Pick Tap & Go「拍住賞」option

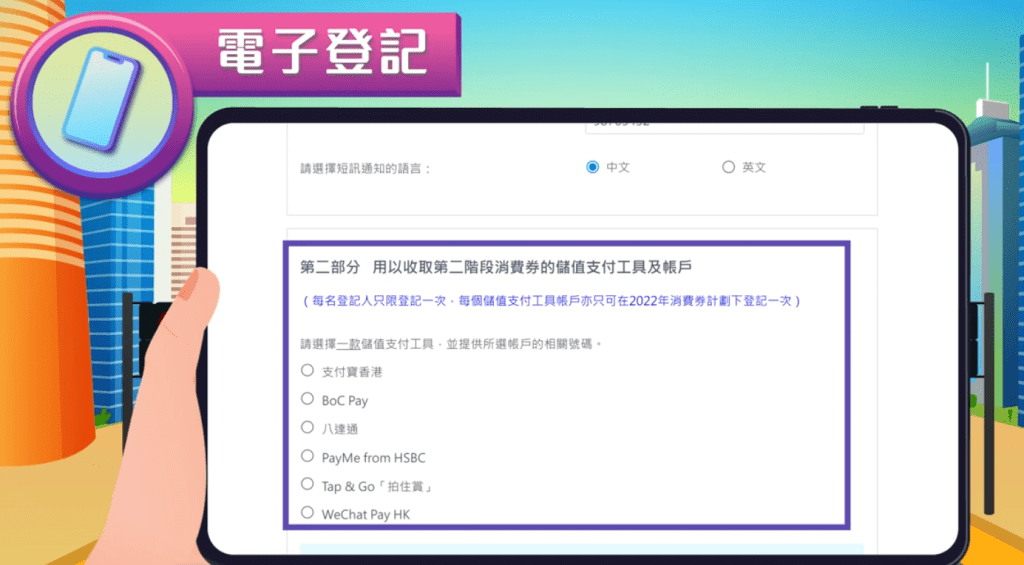coord(307,484)
